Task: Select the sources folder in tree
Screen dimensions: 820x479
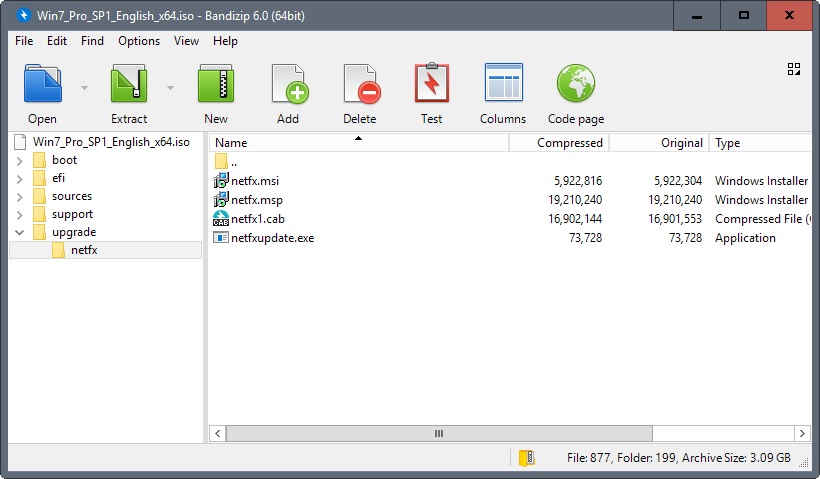Action: click(x=72, y=196)
